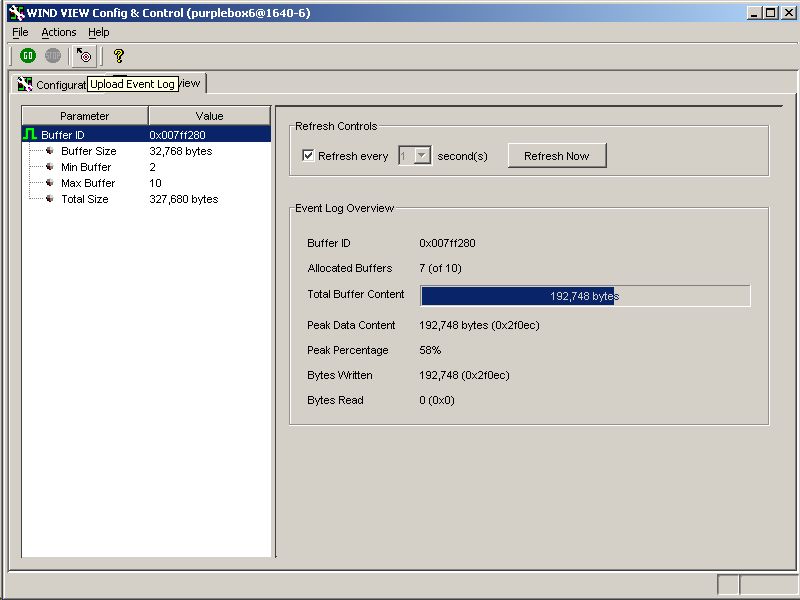Click the bullet icon next to Total Size
The height and width of the screenshot is (600, 800).
tap(49, 198)
